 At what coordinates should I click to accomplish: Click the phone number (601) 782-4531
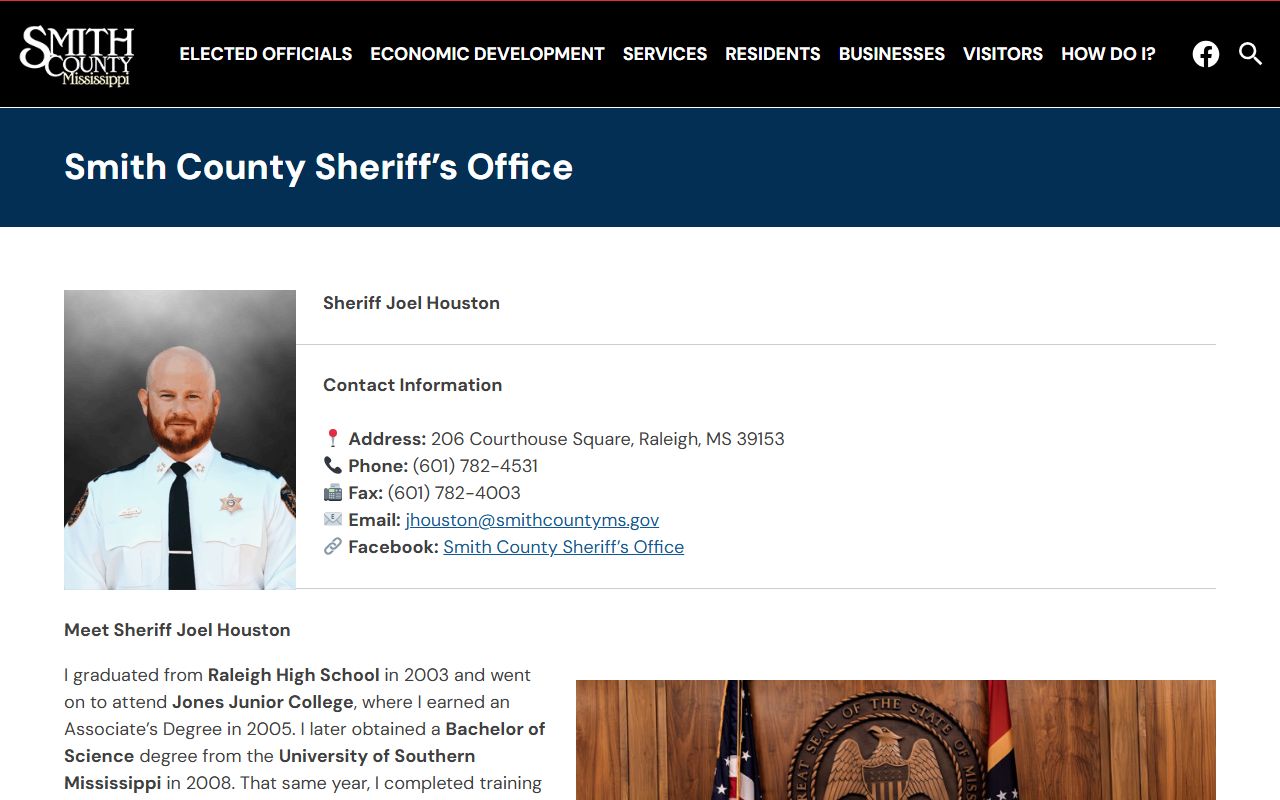pyautogui.click(x=475, y=466)
